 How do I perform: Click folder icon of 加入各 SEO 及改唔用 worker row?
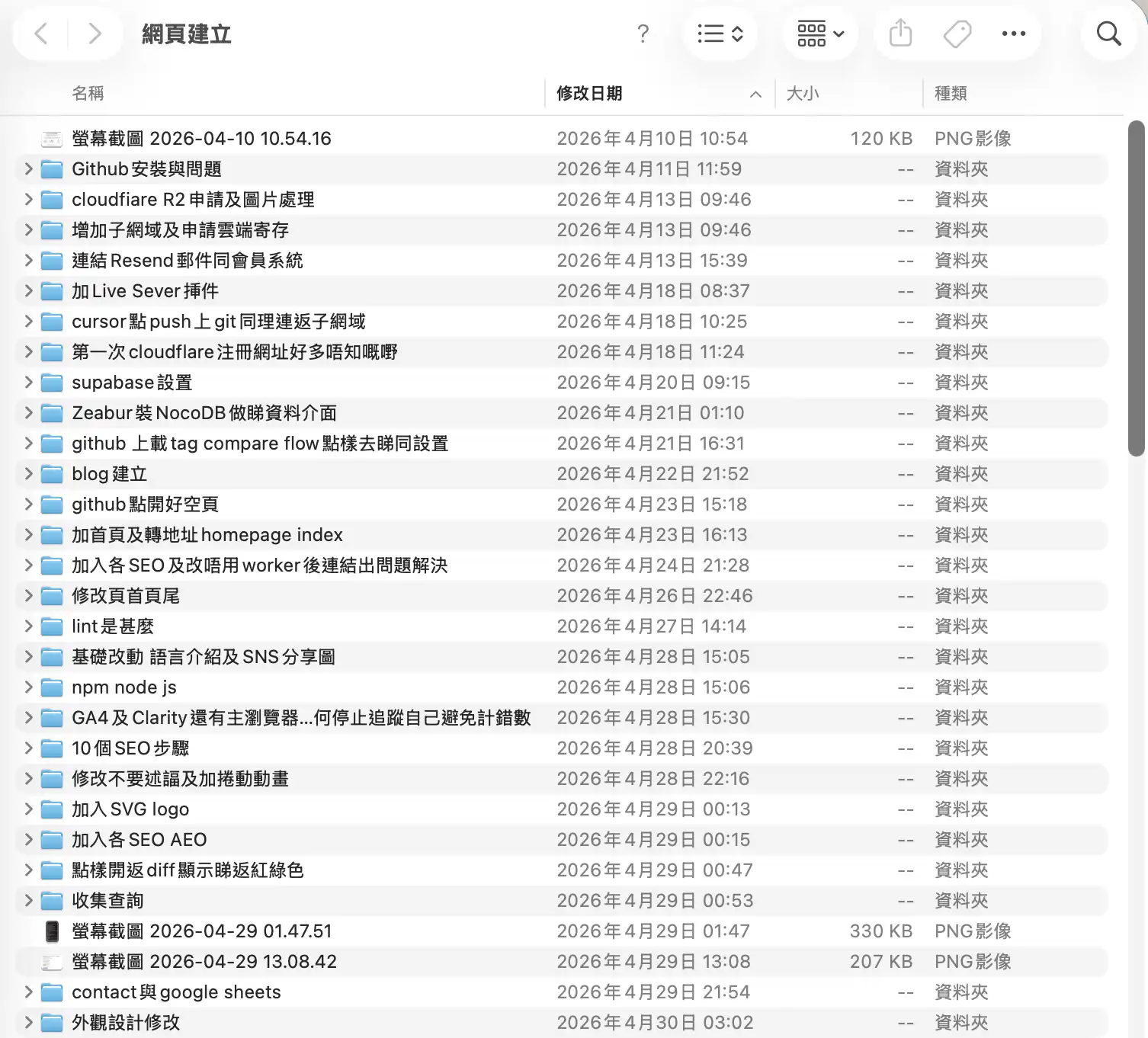click(x=52, y=565)
